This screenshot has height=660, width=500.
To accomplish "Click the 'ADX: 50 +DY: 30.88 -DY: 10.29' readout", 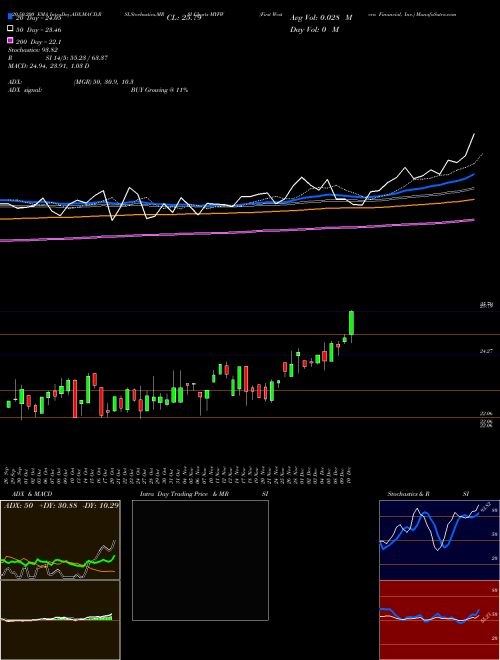I will coord(61,505).
